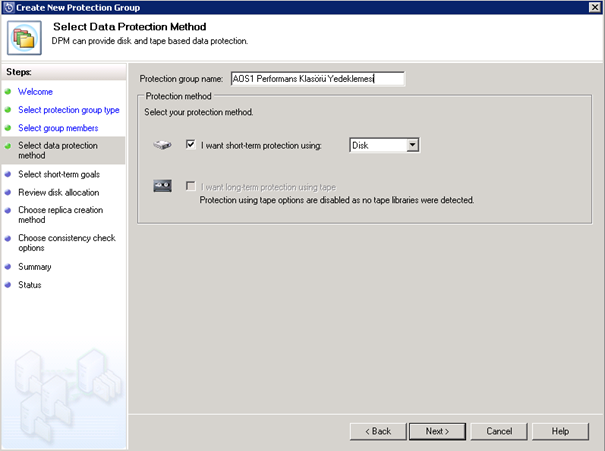
Task: Click the title bar DPM window icon
Action: click(8, 7)
